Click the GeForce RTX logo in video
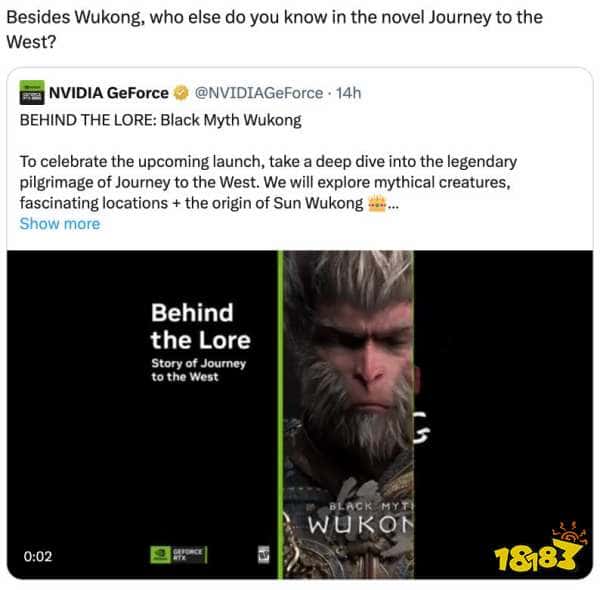The width and height of the screenshot is (600, 590). [x=179, y=554]
